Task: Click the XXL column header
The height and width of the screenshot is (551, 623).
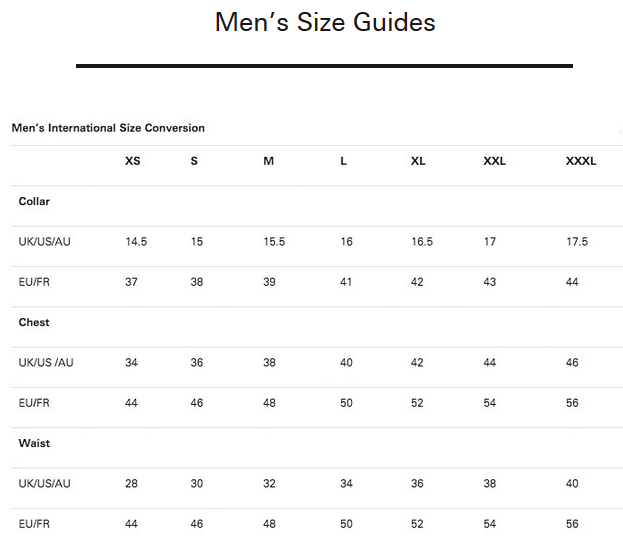Action: pyautogui.click(x=495, y=161)
